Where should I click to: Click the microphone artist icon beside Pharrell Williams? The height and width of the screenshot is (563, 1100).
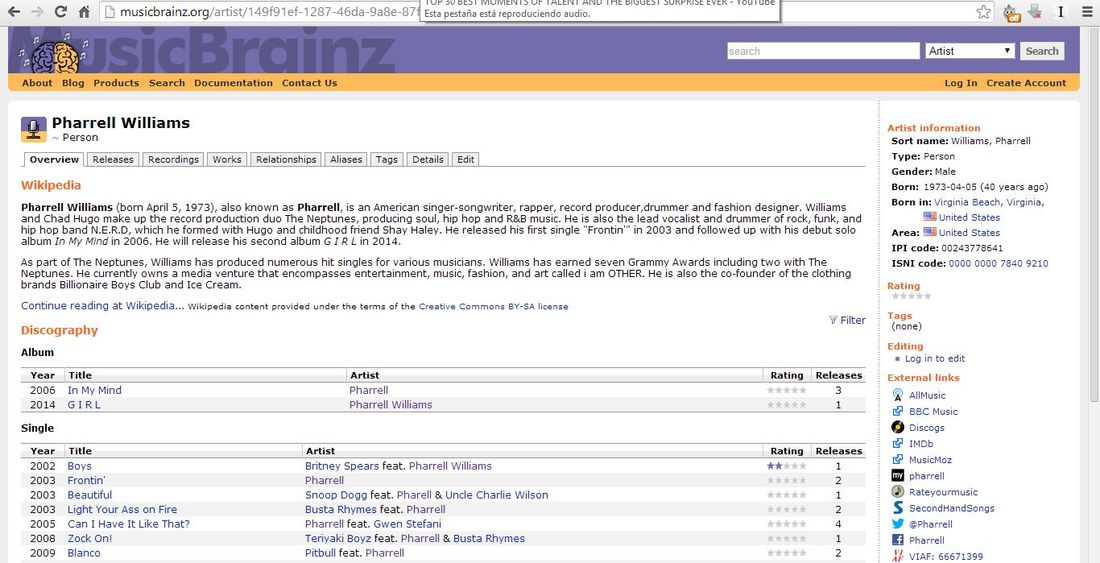point(34,129)
